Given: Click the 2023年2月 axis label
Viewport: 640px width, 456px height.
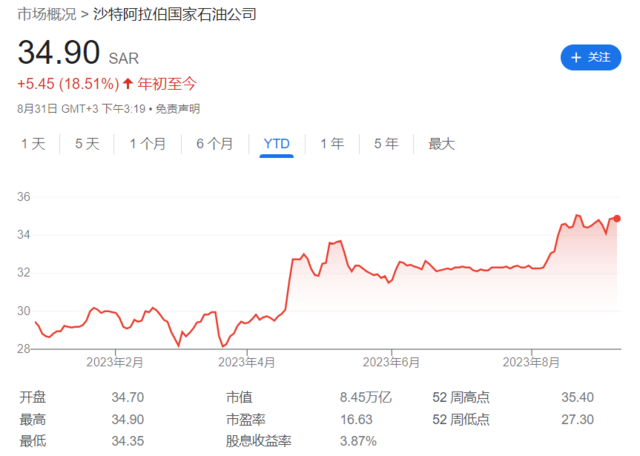Looking at the screenshot, I should (x=115, y=362).
